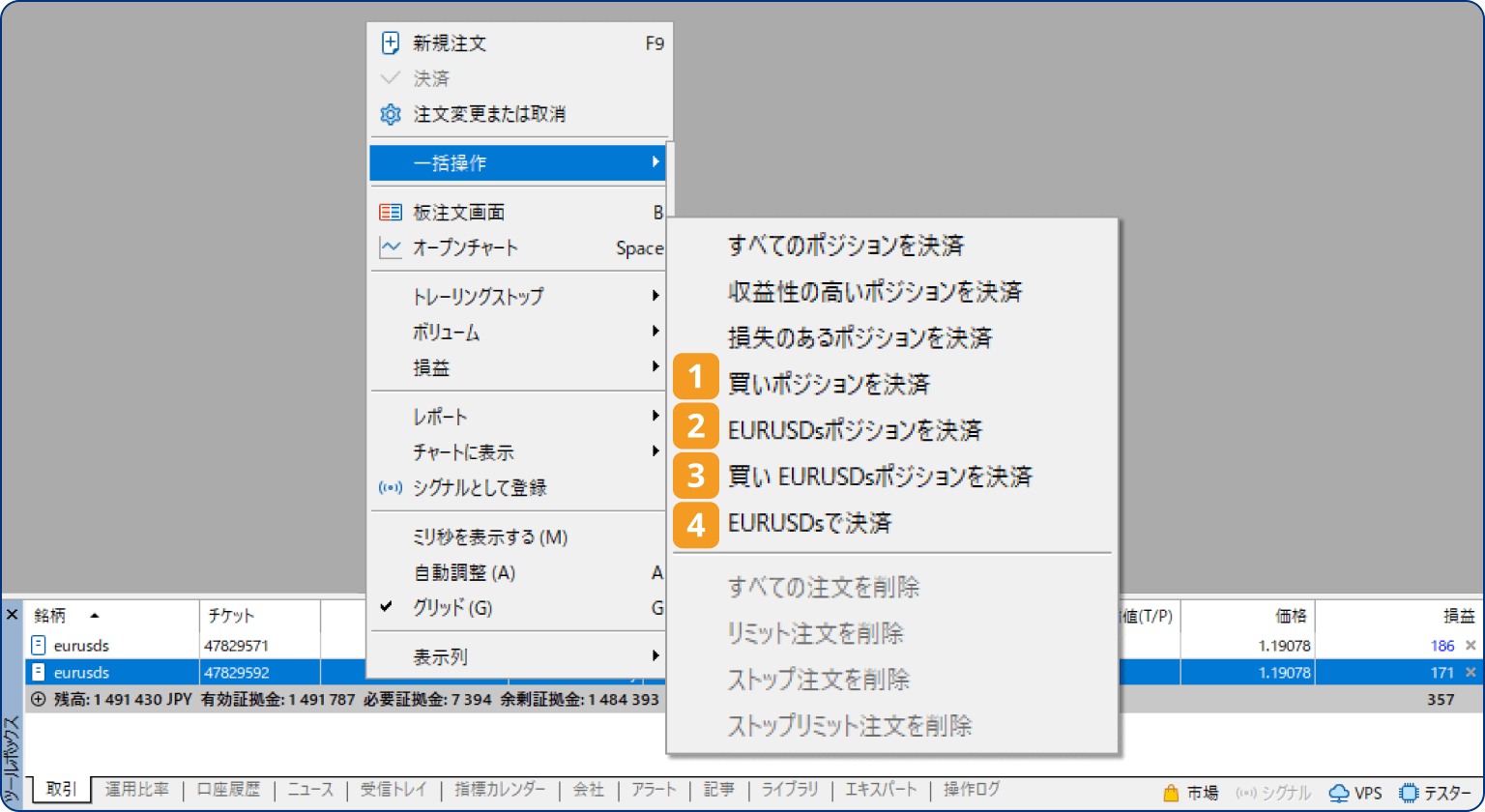Screen dimensions: 1485x812
Task: Switch to the 口座履歴 tab
Action: (x=227, y=788)
